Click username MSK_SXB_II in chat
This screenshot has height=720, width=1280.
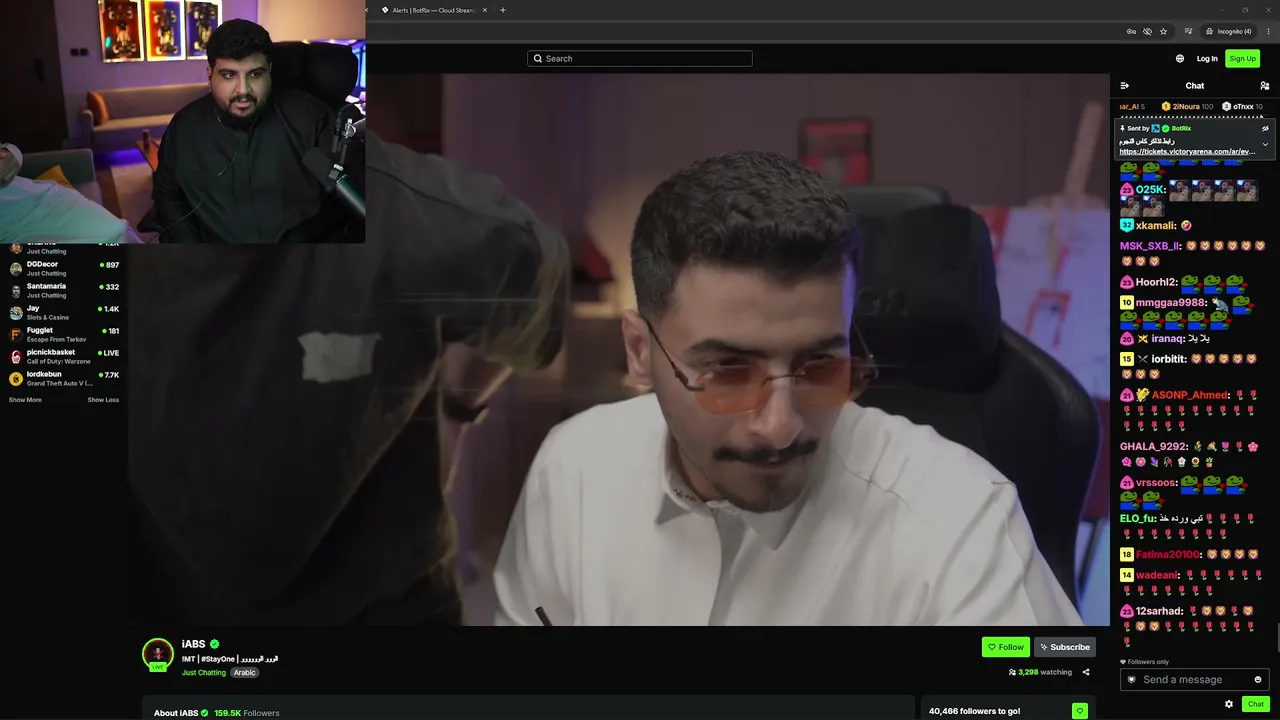(1150, 246)
